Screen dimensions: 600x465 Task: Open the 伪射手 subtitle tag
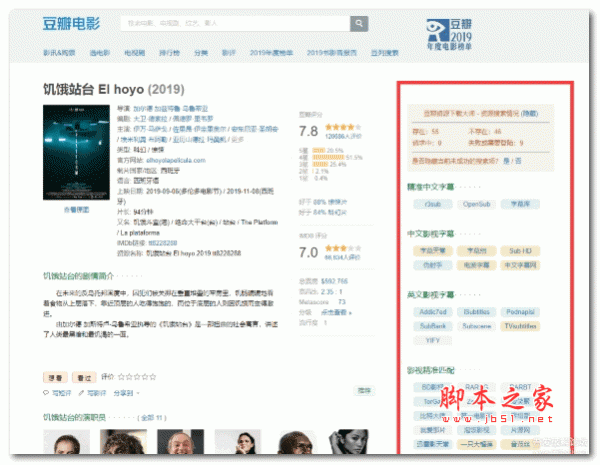432,265
